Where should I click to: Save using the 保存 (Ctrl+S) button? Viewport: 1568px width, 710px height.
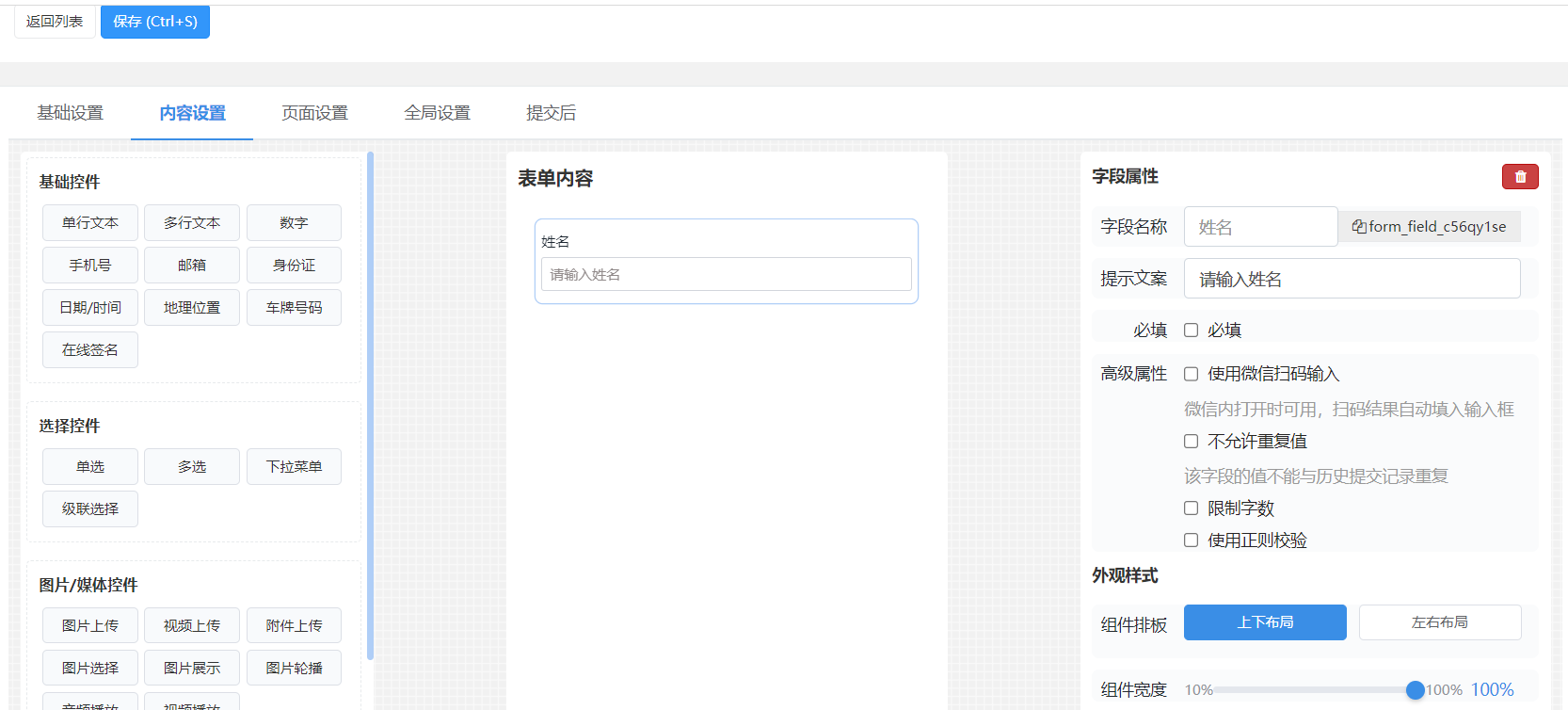[155, 22]
